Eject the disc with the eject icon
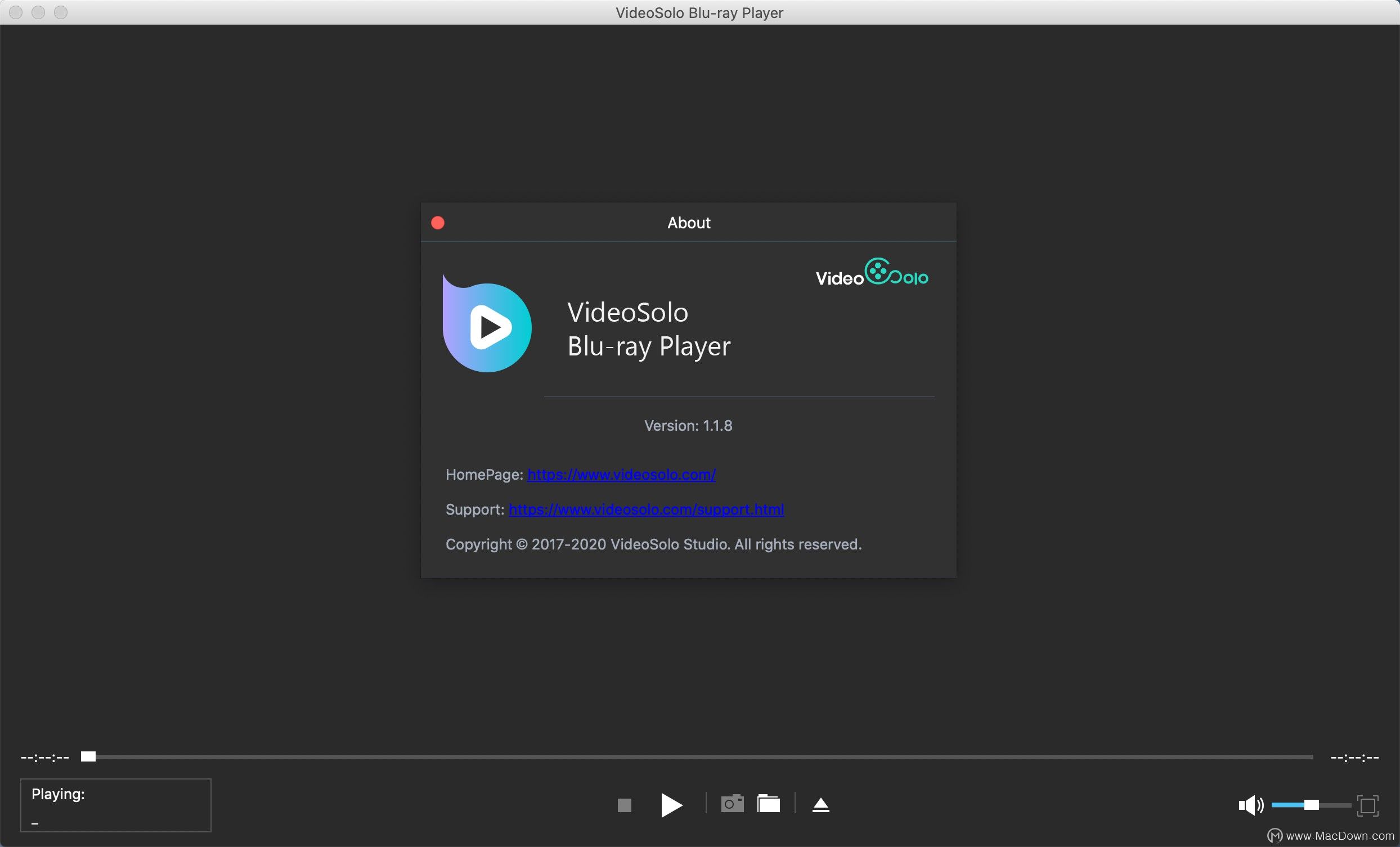The image size is (1400, 847). click(821, 805)
